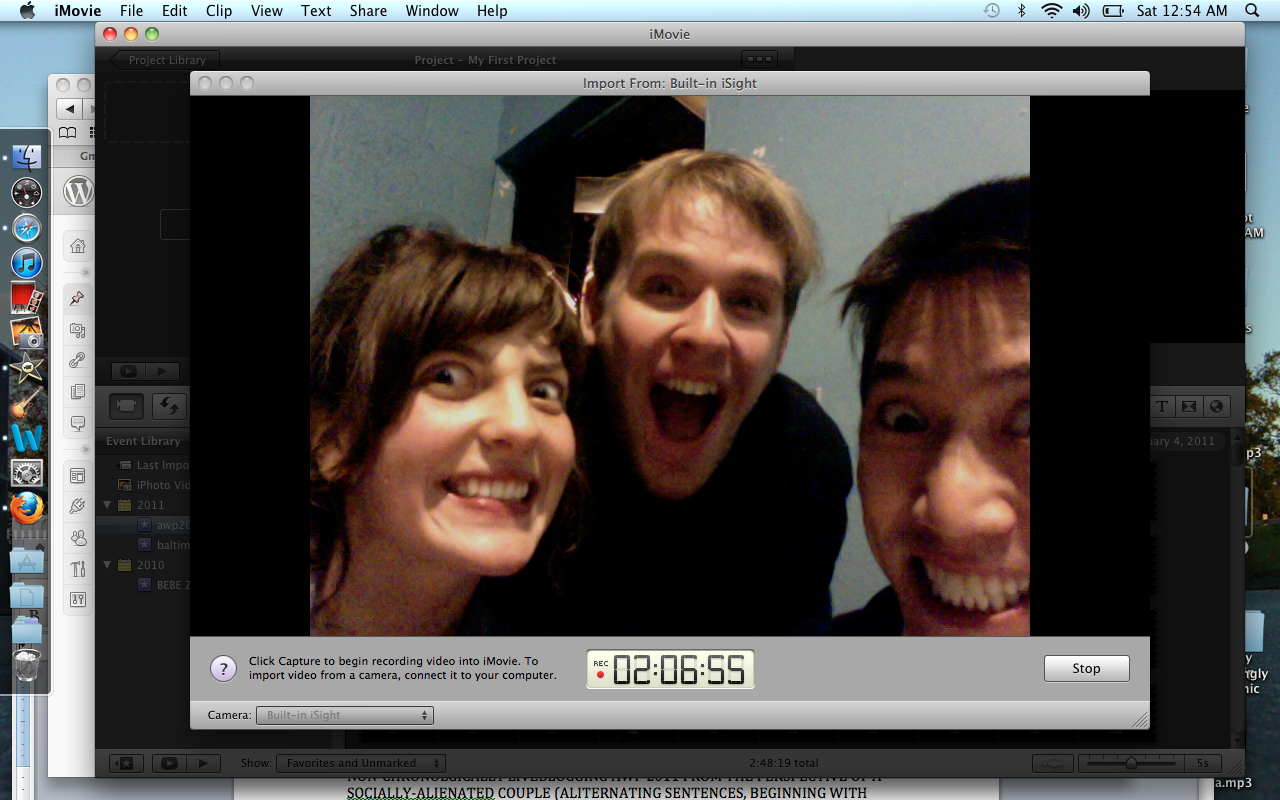
Task: Open iTunes from the Dock
Action: (27, 263)
